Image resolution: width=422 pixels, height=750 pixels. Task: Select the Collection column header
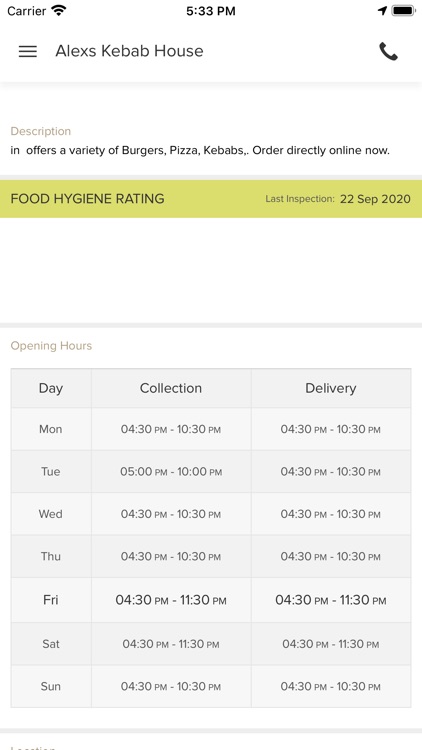tap(171, 388)
